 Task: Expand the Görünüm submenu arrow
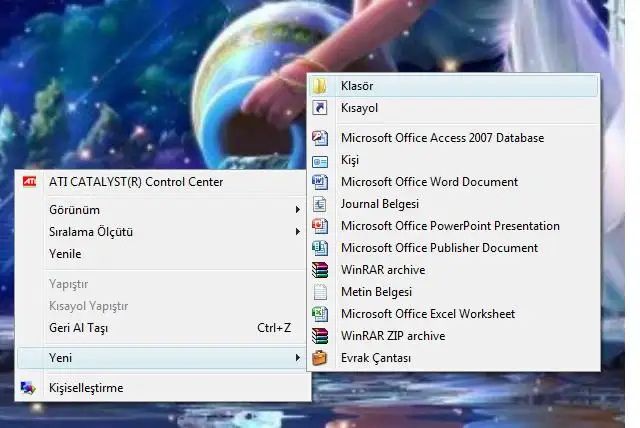298,210
